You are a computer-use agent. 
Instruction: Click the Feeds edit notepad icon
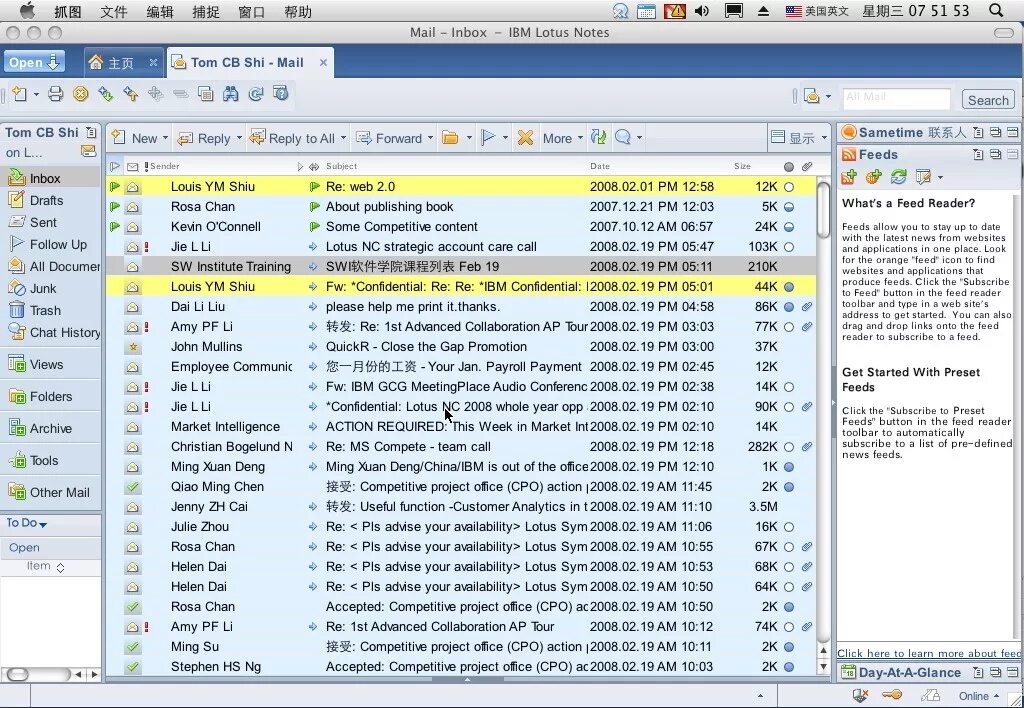pyautogui.click(x=923, y=176)
